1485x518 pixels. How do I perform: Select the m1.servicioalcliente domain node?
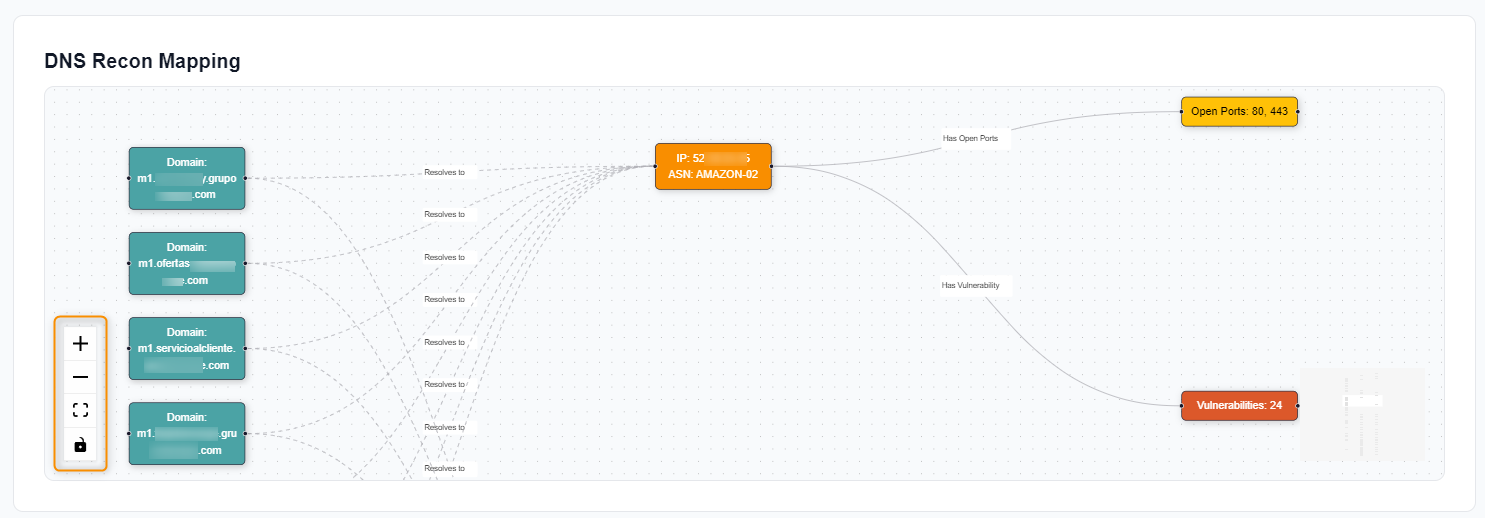pyautogui.click(x=187, y=348)
